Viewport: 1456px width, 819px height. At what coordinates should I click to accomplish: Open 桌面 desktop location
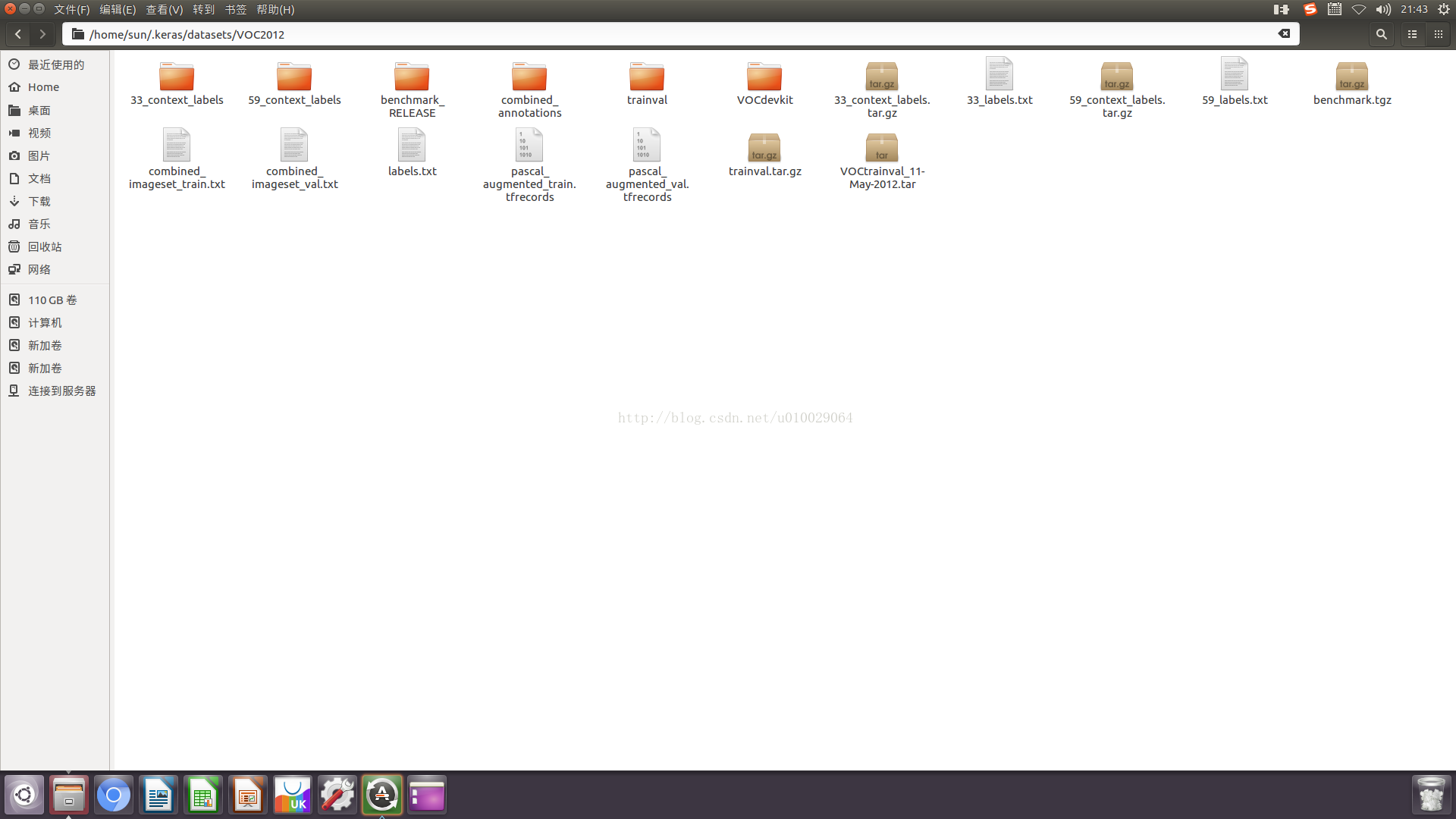55,110
